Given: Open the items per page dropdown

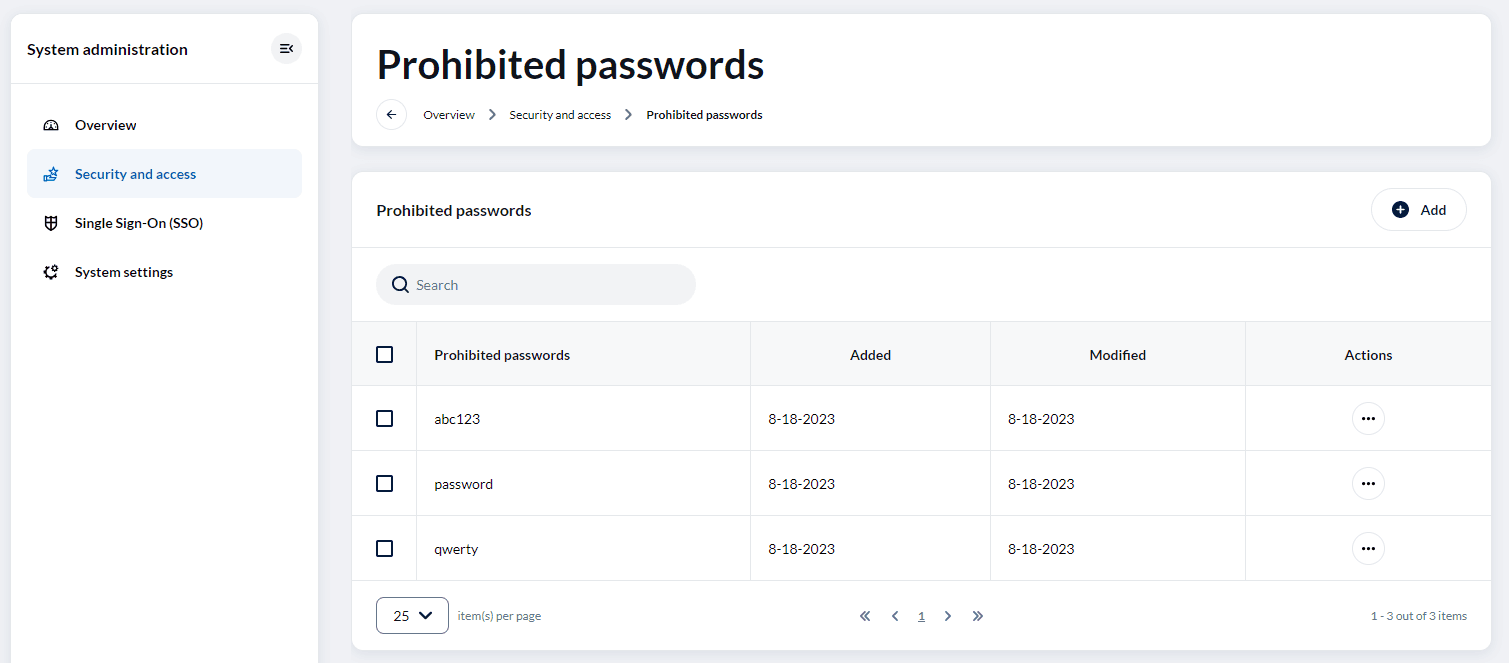Looking at the screenshot, I should (x=412, y=616).
